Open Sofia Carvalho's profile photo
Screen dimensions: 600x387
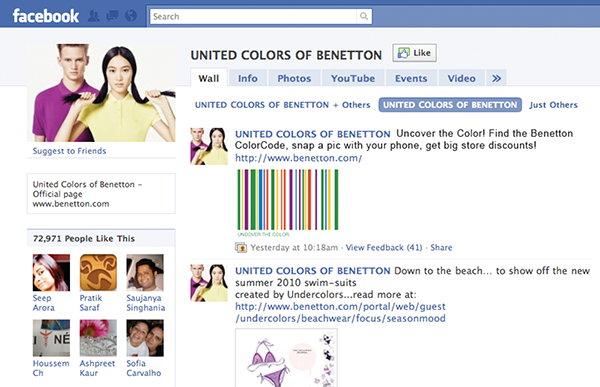coord(145,338)
